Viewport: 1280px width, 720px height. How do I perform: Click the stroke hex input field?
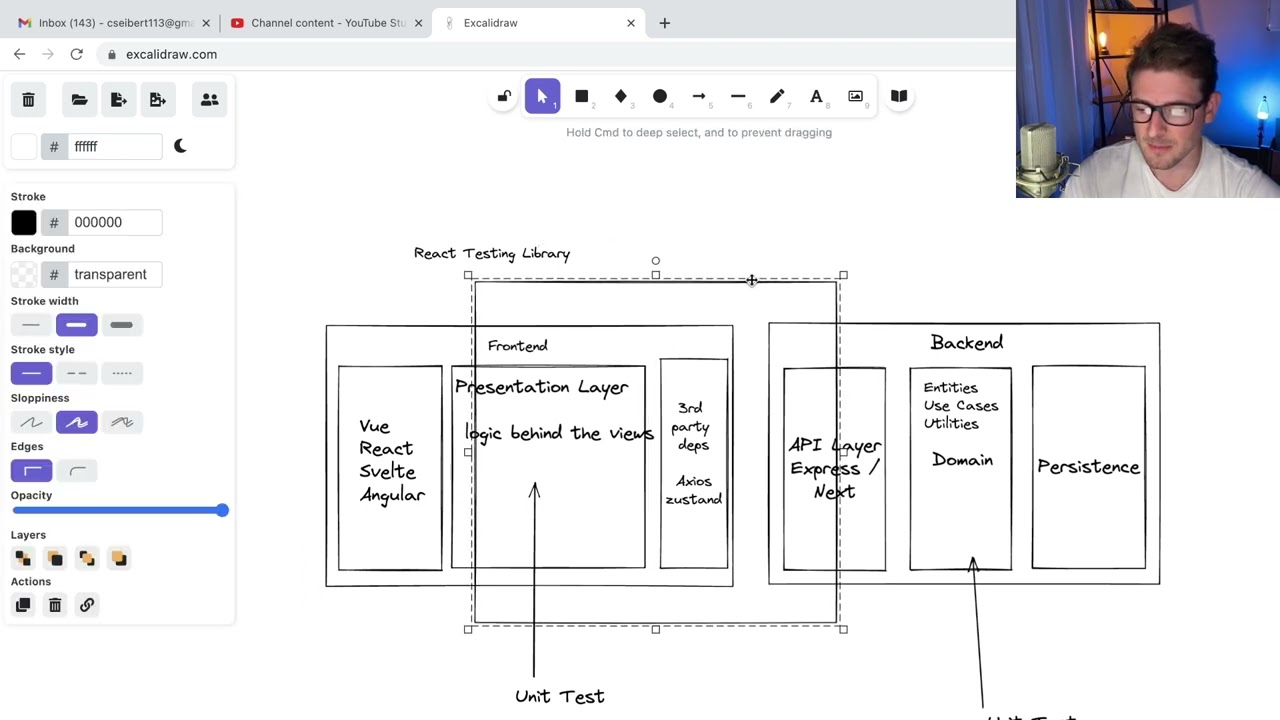[114, 222]
